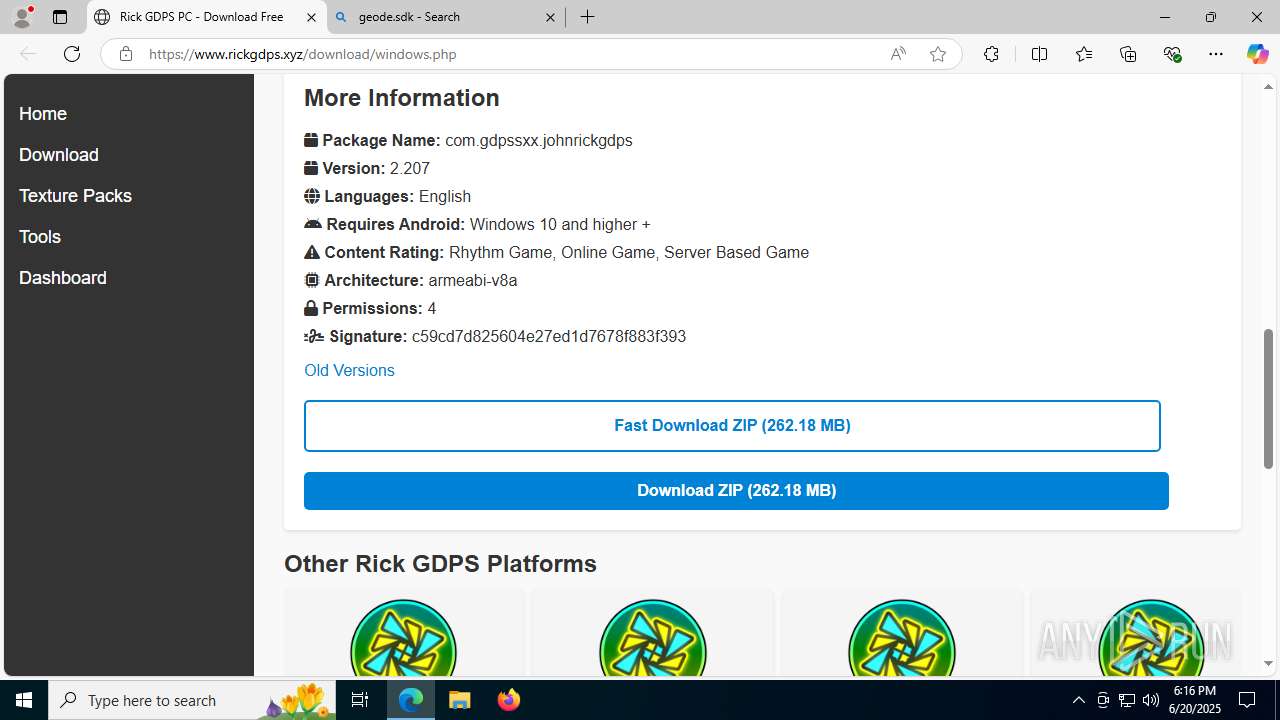Switch to geode.sdk Search tab

tap(446, 17)
